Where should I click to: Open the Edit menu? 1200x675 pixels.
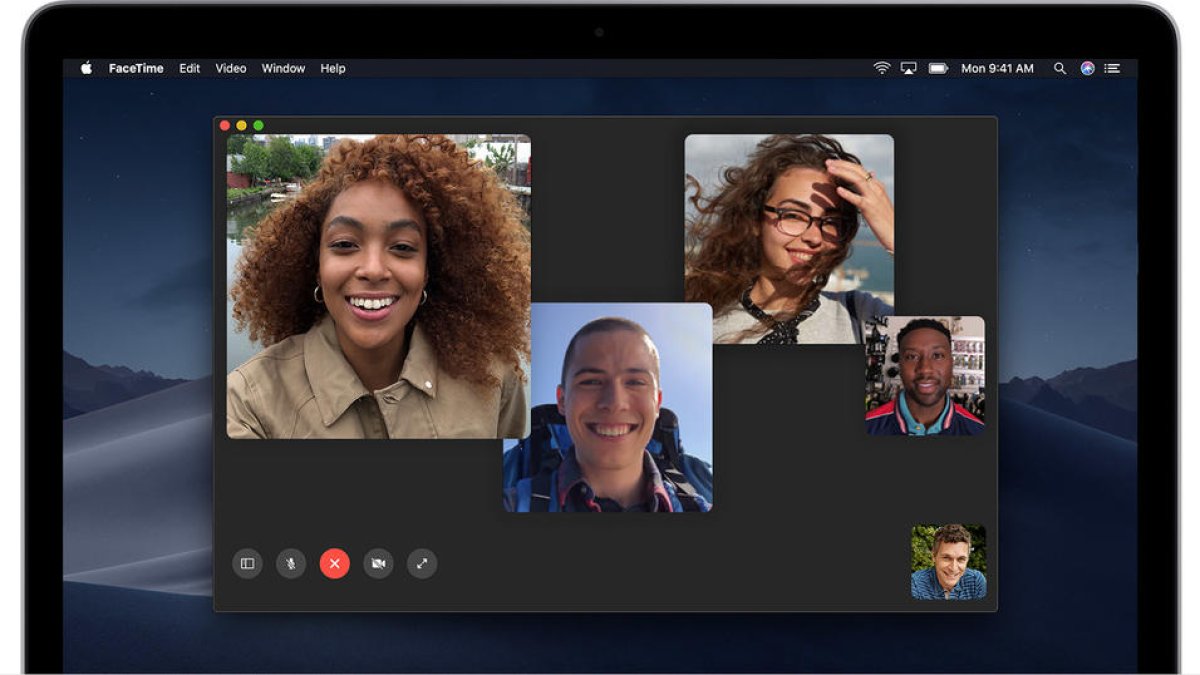click(x=190, y=68)
